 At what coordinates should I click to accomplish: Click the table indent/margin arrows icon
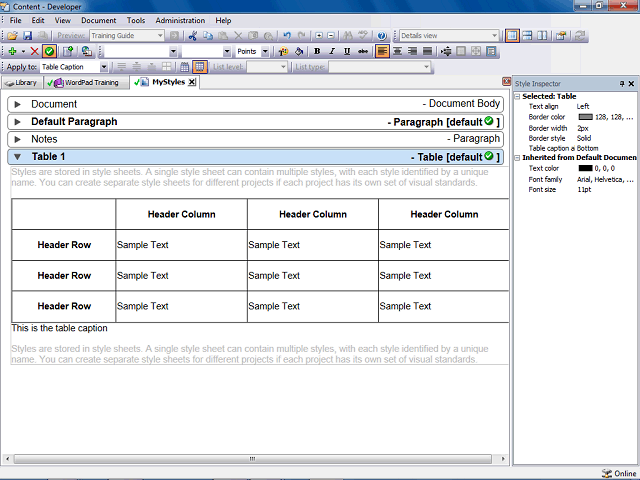pyautogui.click(x=446, y=51)
